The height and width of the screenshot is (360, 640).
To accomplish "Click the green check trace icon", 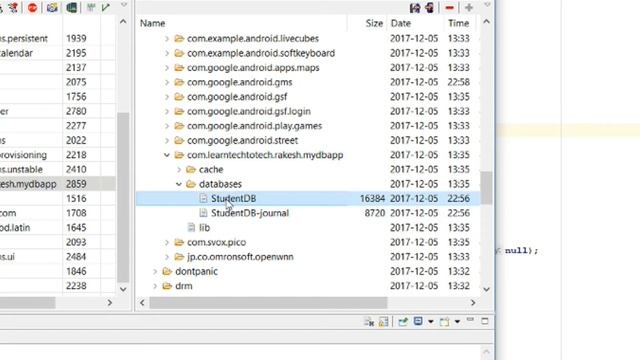I will pyautogui.click(x=106, y=7).
